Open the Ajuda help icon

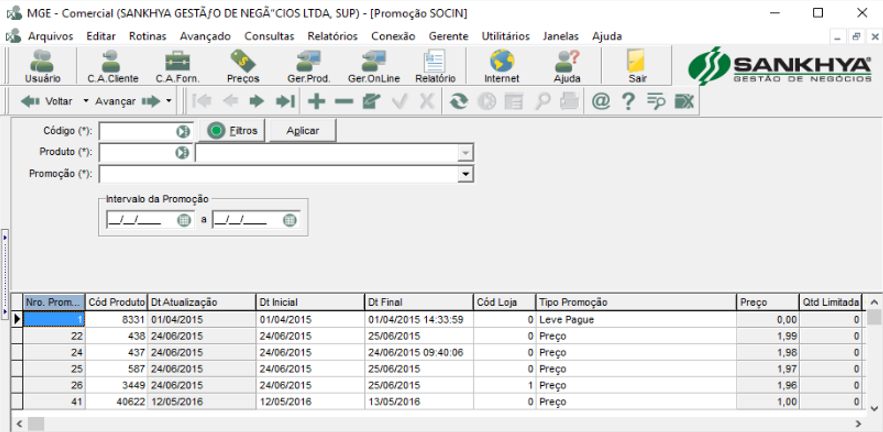point(567,66)
